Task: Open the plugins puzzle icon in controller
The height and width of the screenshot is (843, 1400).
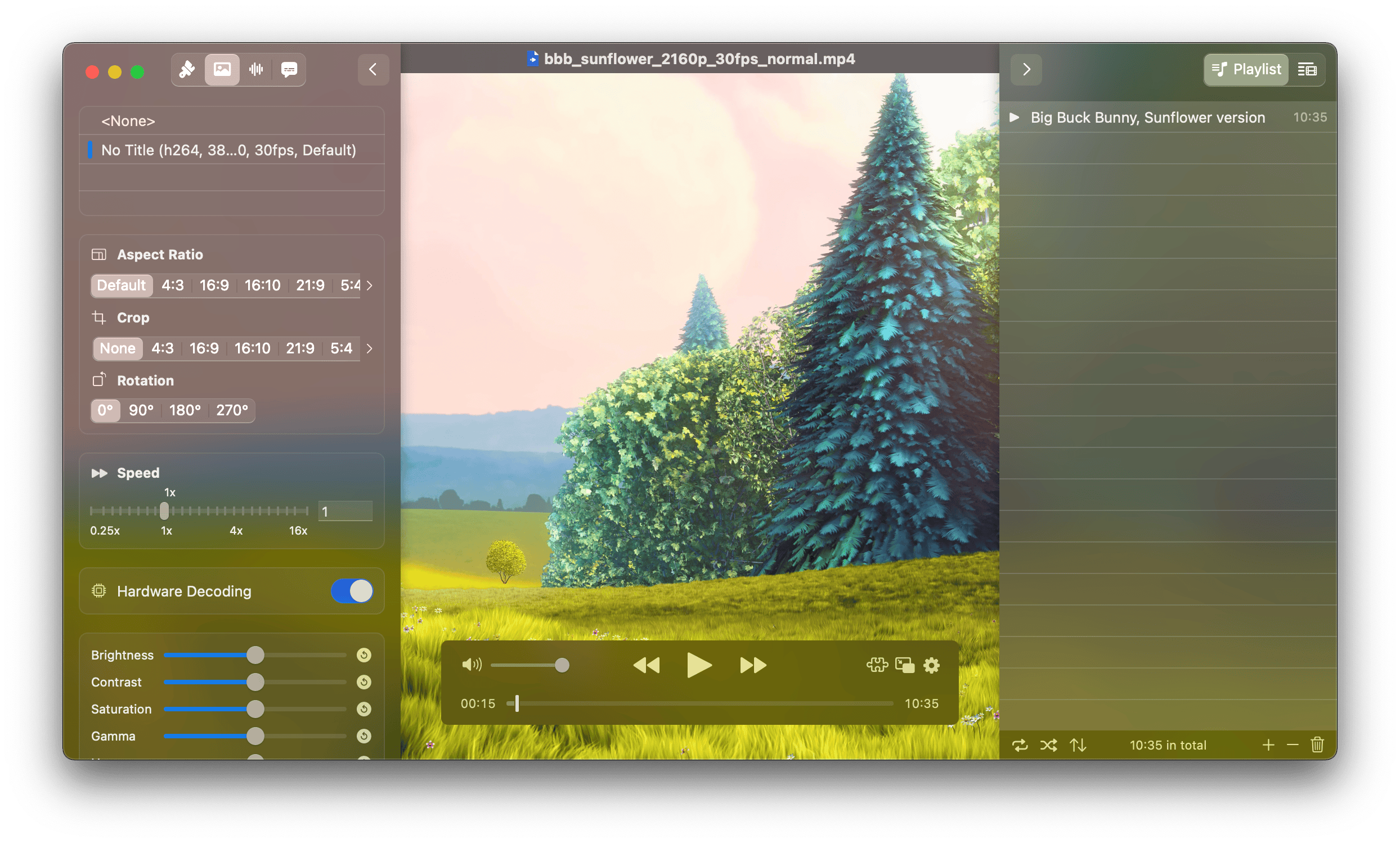Action: pos(876,665)
